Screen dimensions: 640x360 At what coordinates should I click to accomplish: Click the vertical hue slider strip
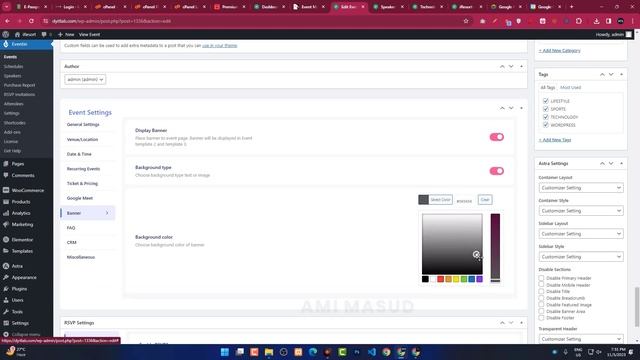point(495,248)
